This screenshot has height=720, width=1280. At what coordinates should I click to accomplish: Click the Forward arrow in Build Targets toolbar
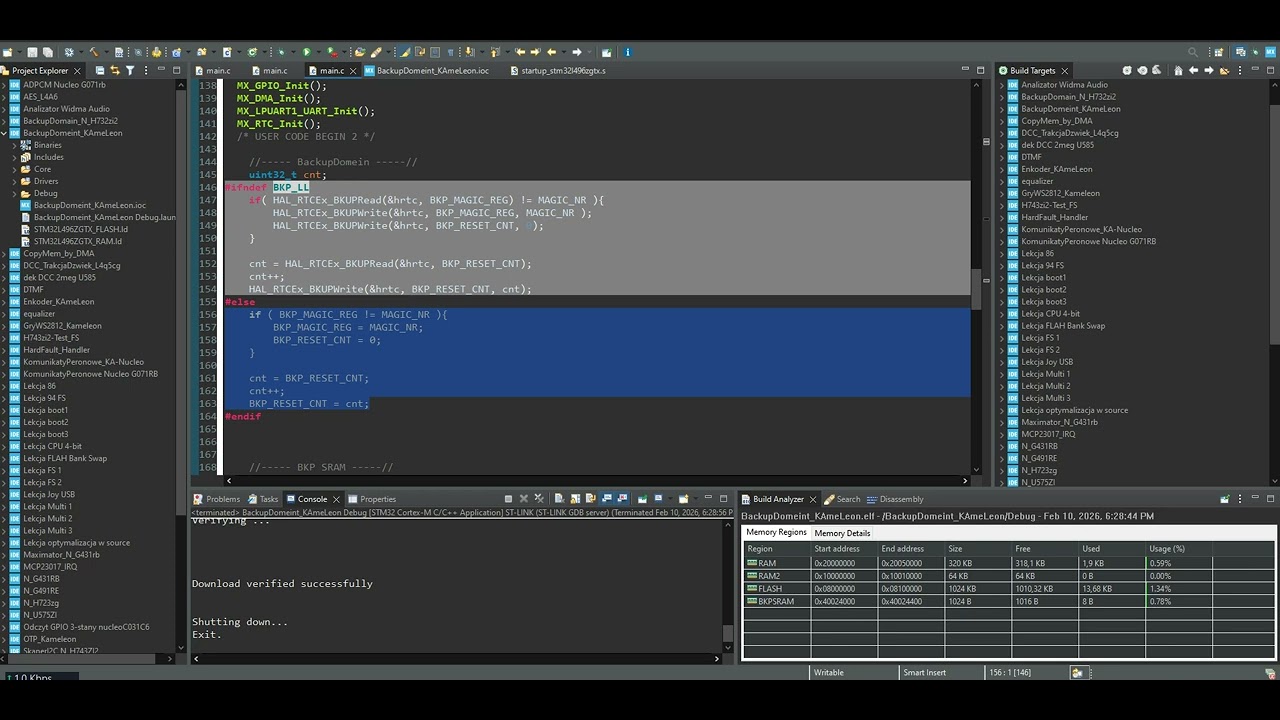coord(1209,70)
